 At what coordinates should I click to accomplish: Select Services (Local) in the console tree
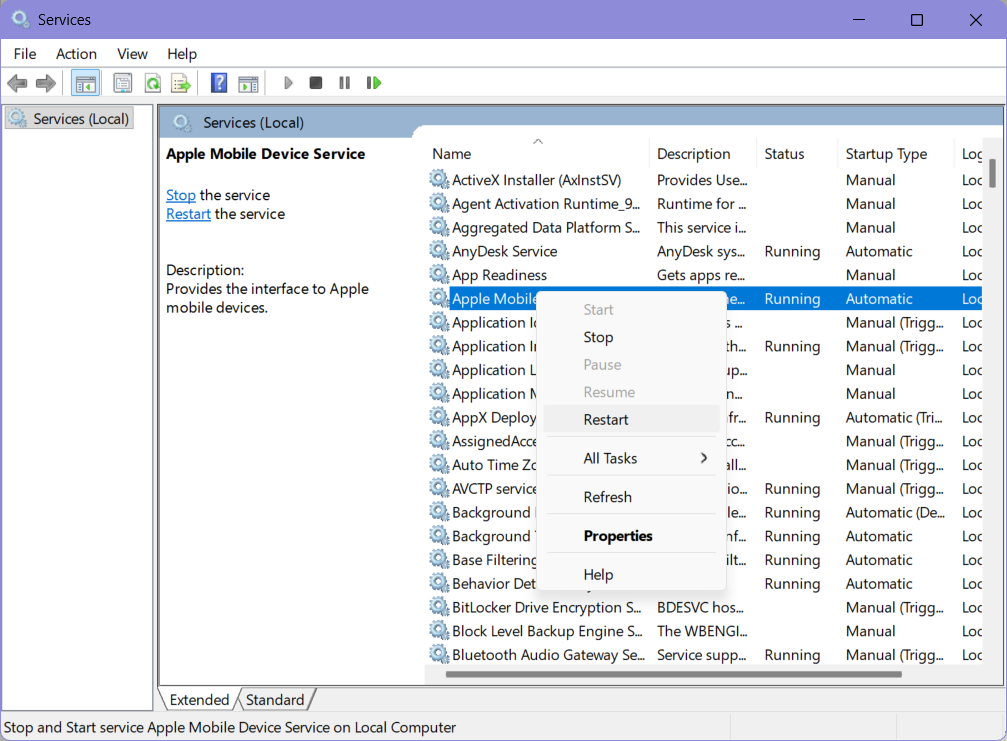(69, 119)
